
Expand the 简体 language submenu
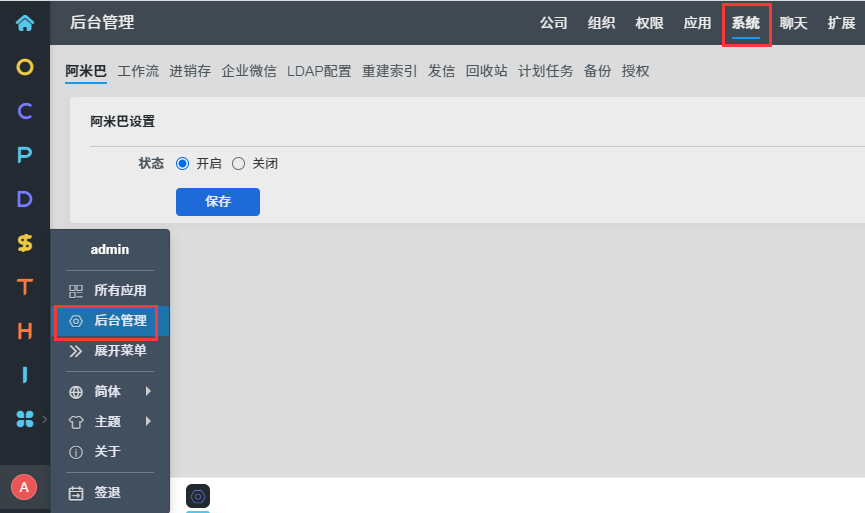point(110,392)
